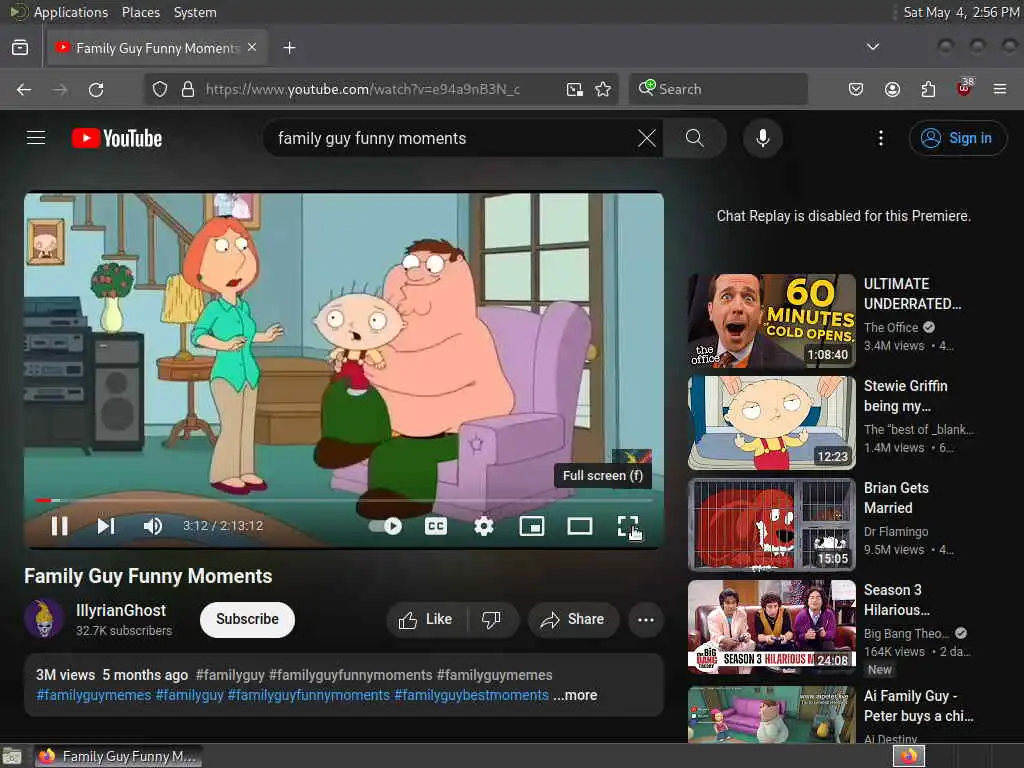
Task: Open picture-in-picture from the address bar
Action: click(x=574, y=89)
